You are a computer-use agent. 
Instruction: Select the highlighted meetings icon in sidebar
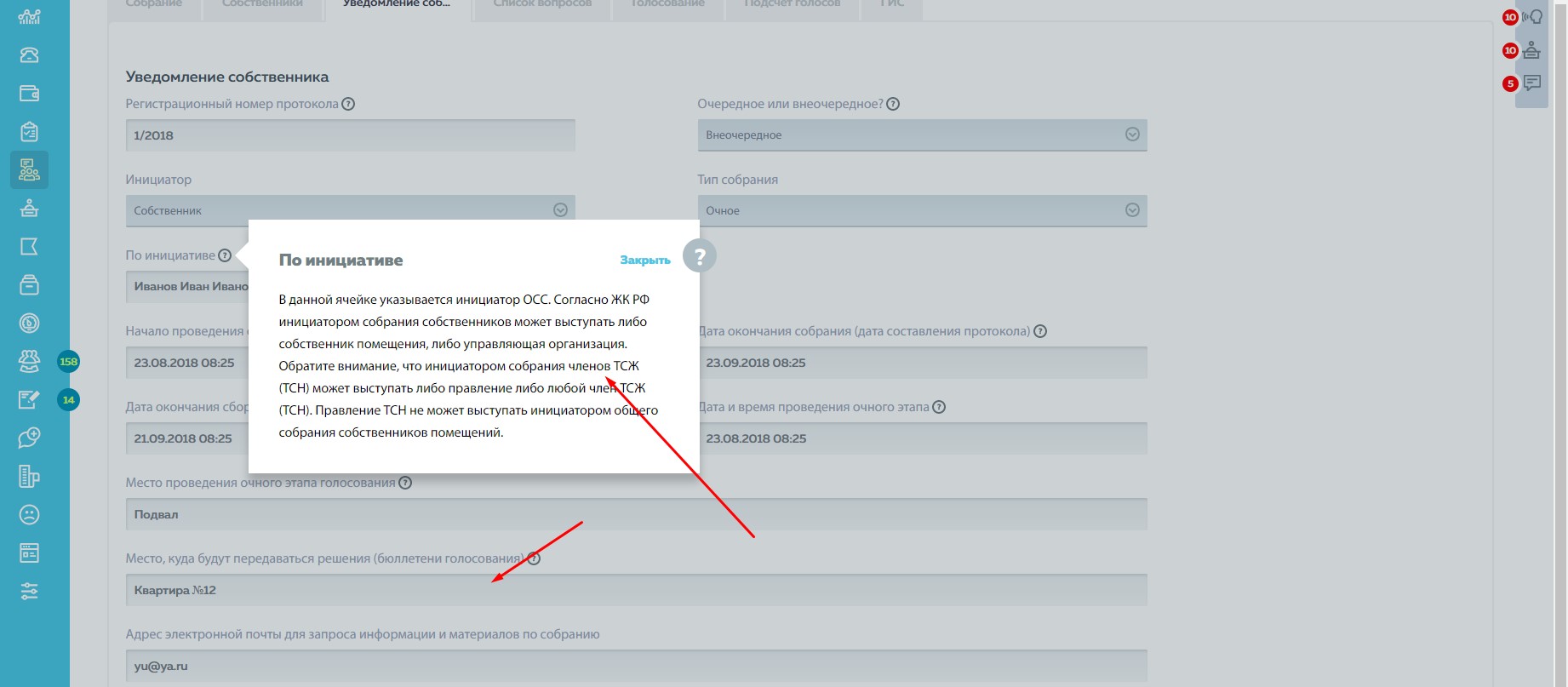coord(29,169)
